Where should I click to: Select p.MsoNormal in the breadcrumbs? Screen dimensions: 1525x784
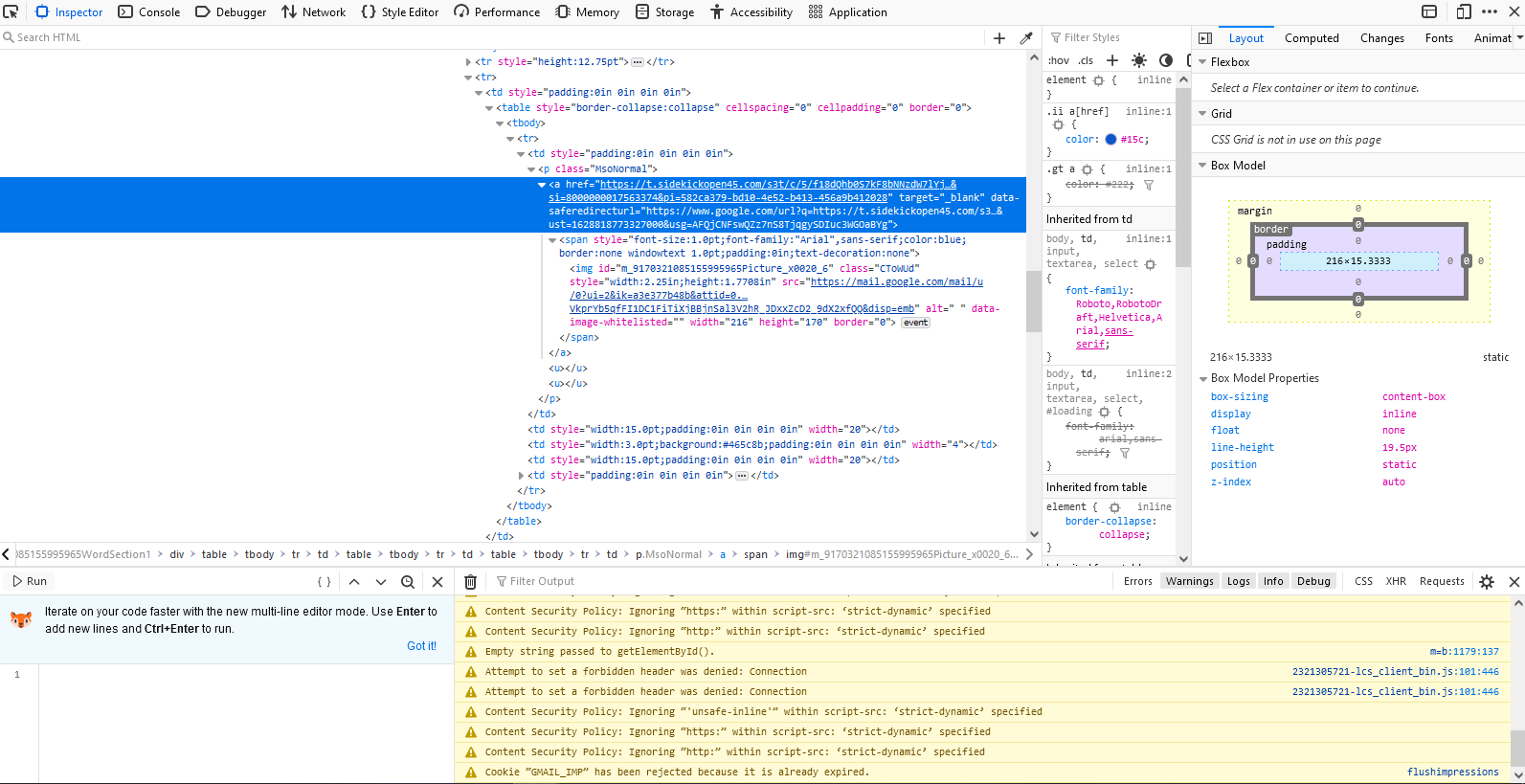(x=668, y=554)
